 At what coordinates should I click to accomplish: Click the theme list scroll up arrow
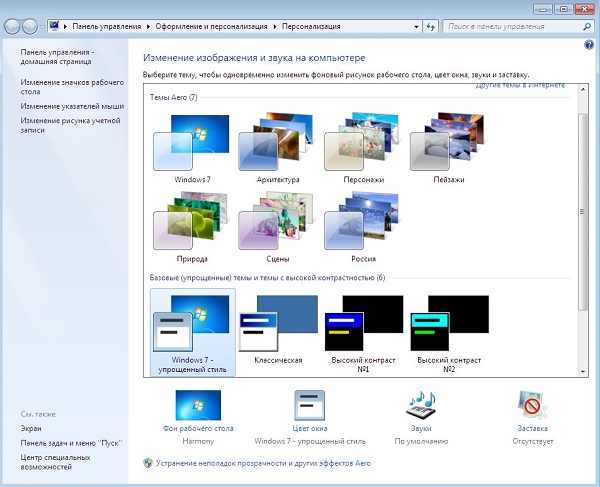583,90
